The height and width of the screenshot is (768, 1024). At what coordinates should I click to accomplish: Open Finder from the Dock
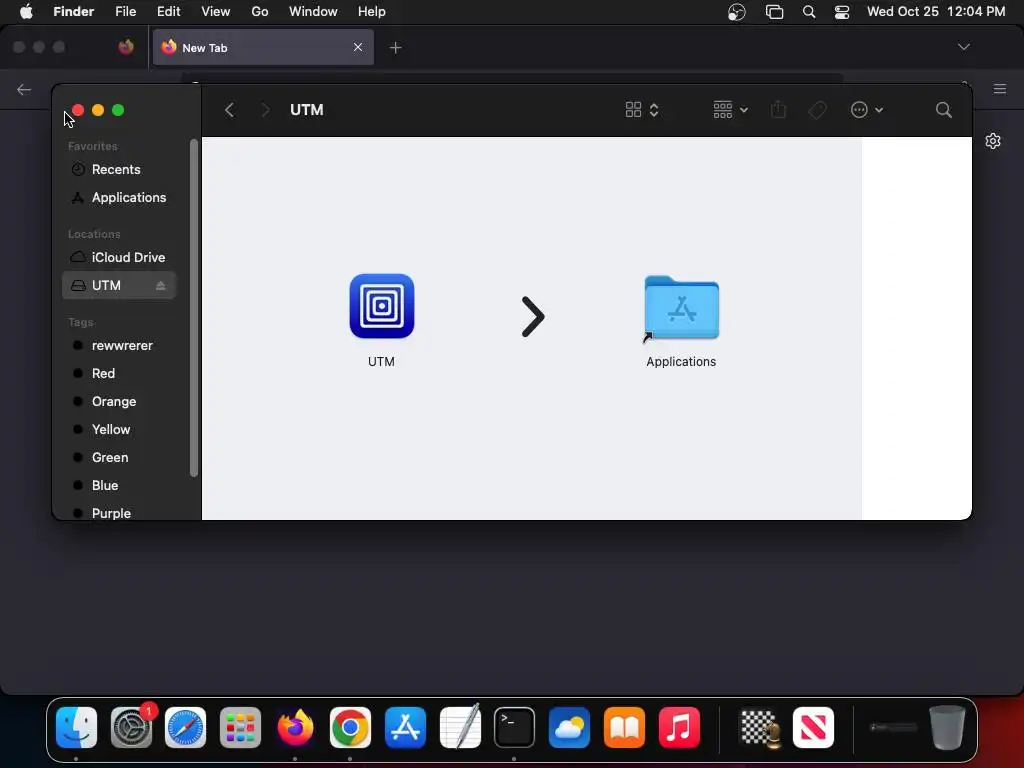76,728
